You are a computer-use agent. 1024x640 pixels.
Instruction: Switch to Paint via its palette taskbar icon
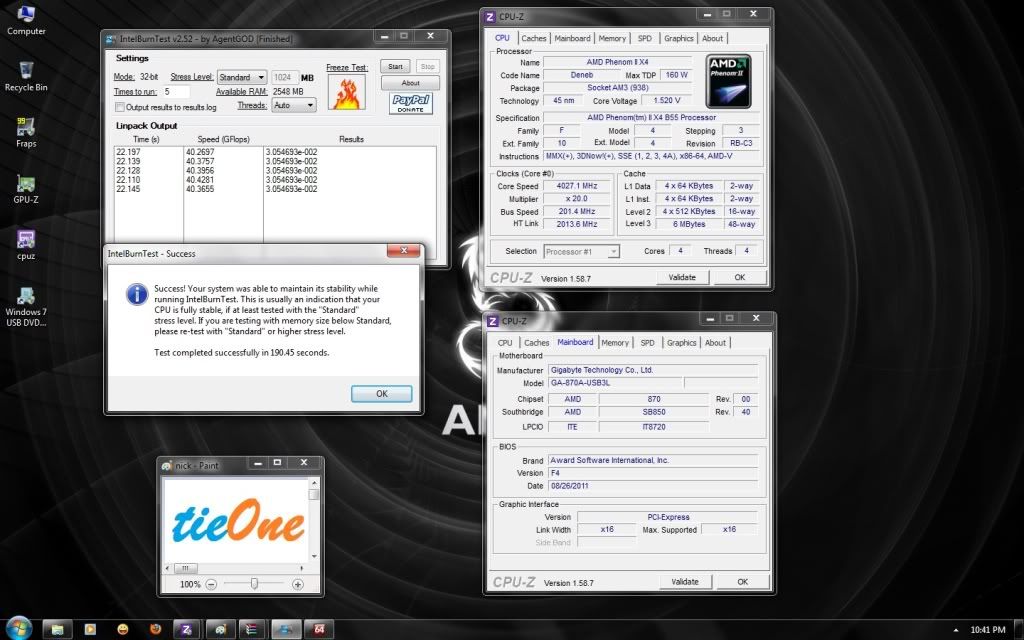pos(220,630)
